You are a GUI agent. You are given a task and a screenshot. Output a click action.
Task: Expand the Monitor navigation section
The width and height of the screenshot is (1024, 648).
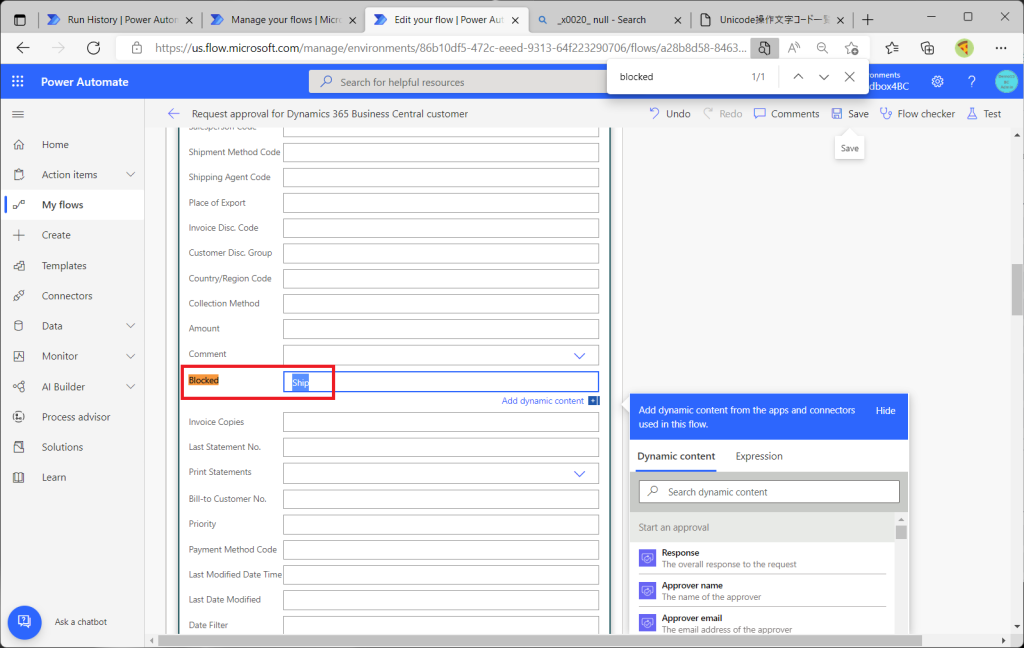tap(131, 356)
